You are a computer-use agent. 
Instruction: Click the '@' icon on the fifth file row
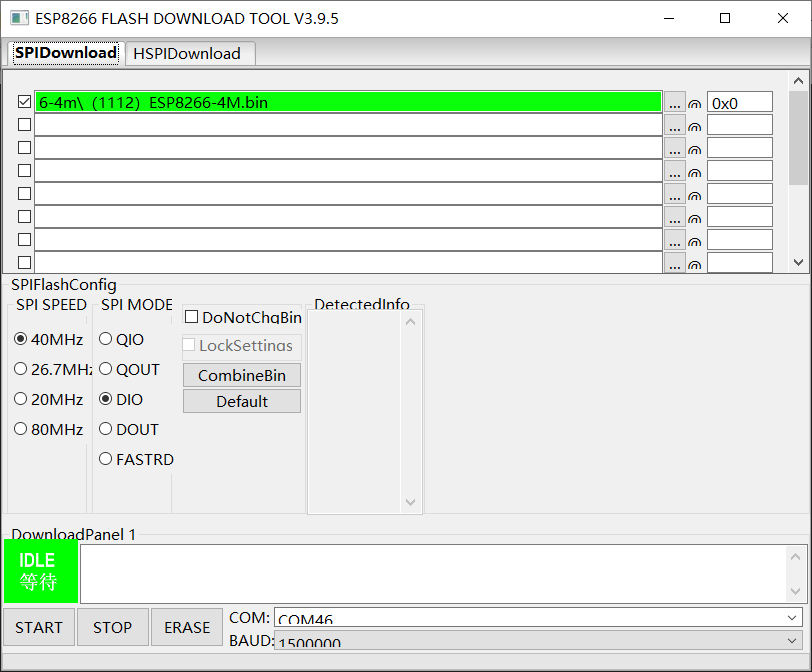pyautogui.click(x=694, y=196)
